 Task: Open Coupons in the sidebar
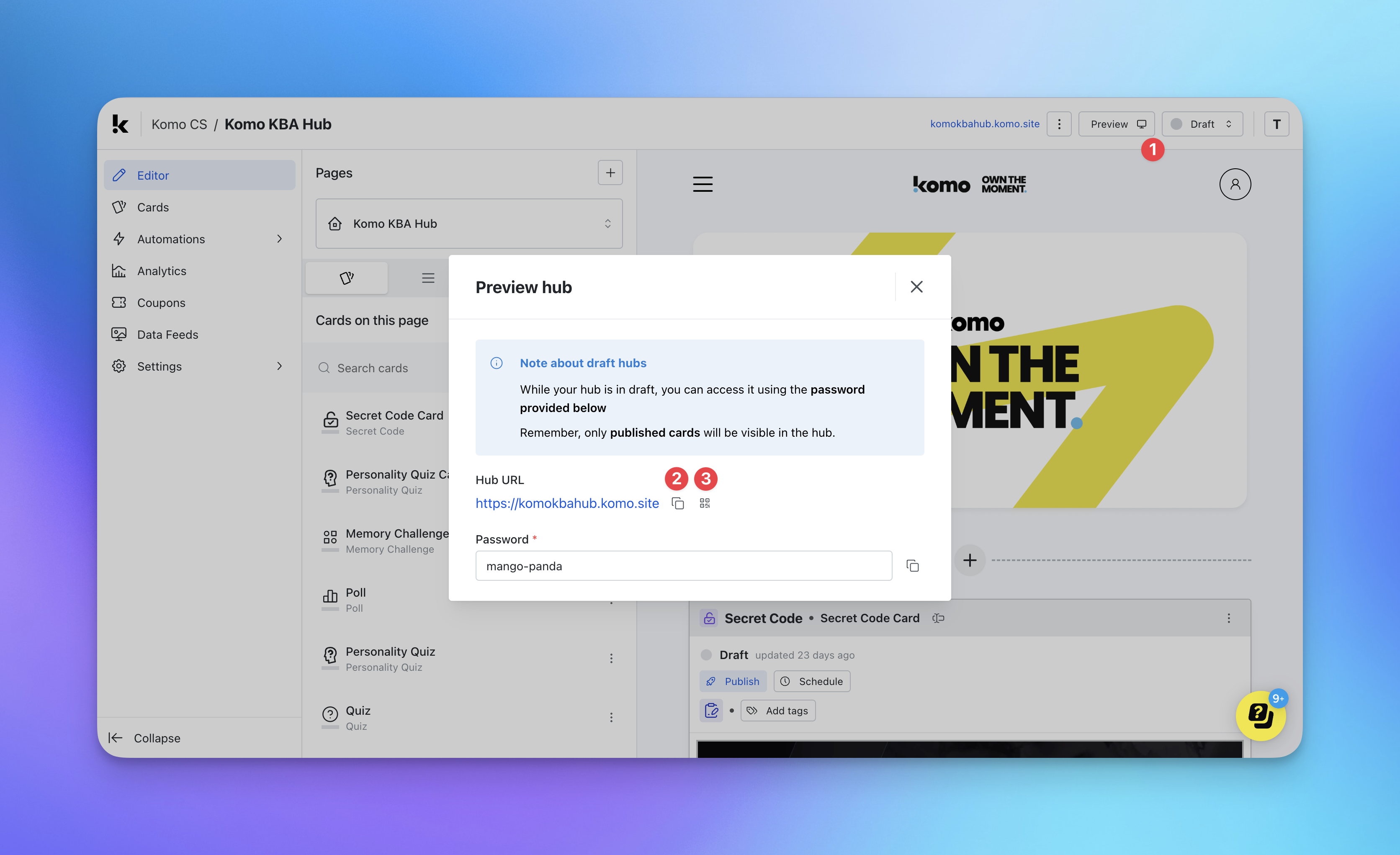[x=161, y=303]
